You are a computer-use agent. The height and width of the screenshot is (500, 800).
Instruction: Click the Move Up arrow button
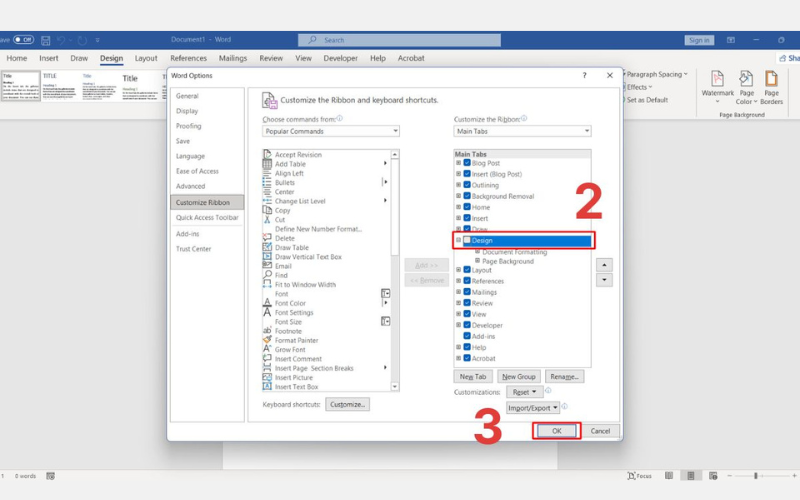pyautogui.click(x=603, y=265)
